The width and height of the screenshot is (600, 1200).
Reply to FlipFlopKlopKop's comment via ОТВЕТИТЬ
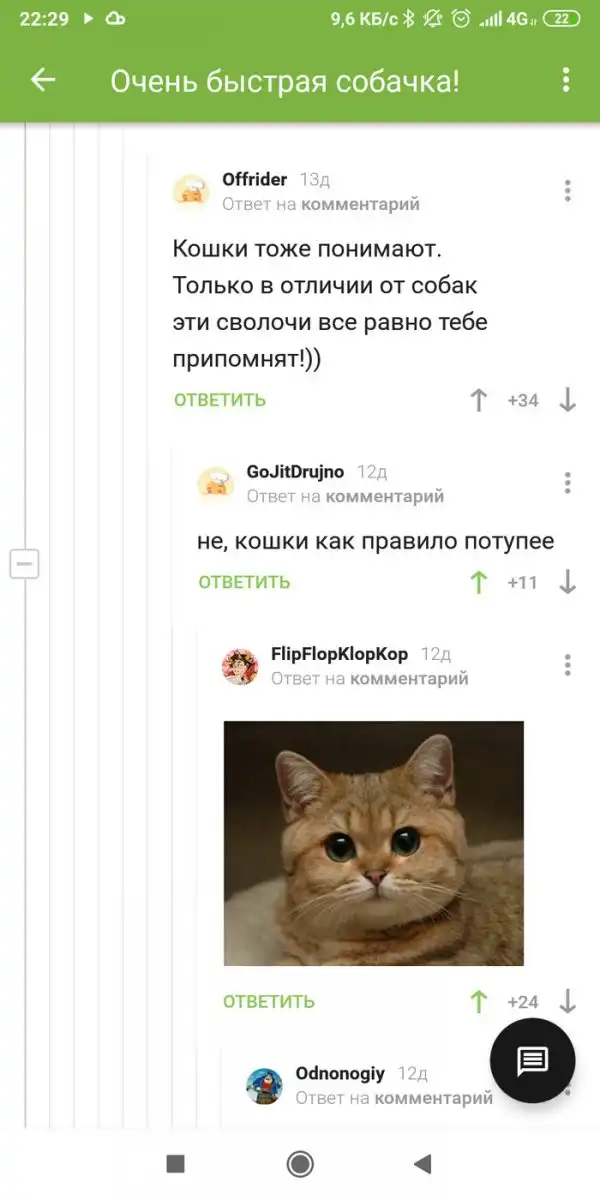(x=269, y=1001)
